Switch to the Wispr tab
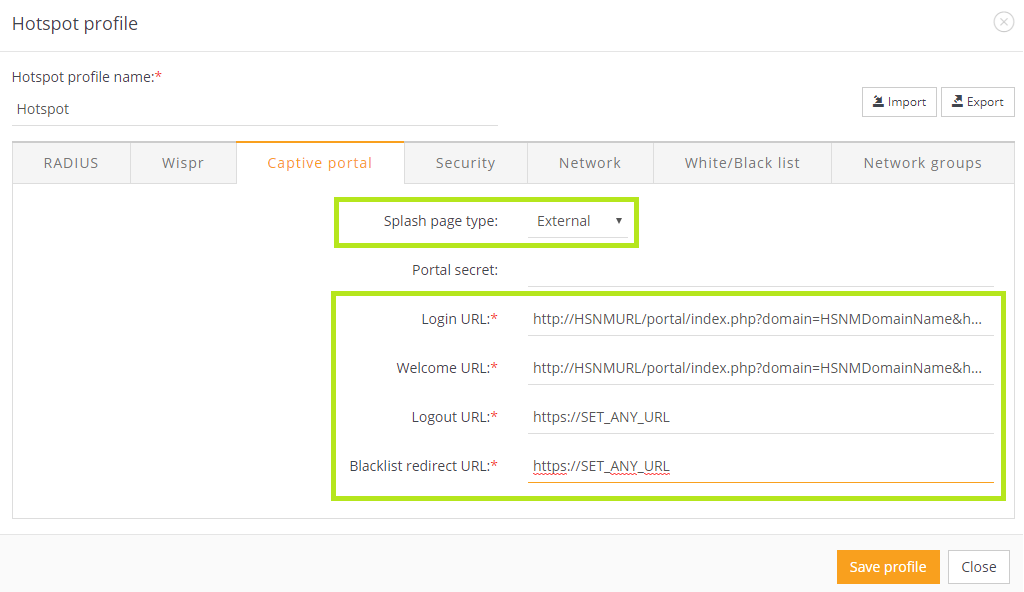This screenshot has width=1024, height=592. coord(183,163)
